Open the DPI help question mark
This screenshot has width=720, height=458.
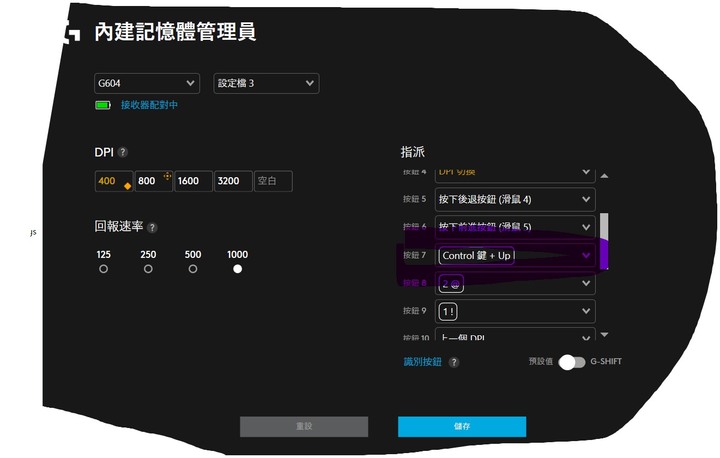pos(123,152)
